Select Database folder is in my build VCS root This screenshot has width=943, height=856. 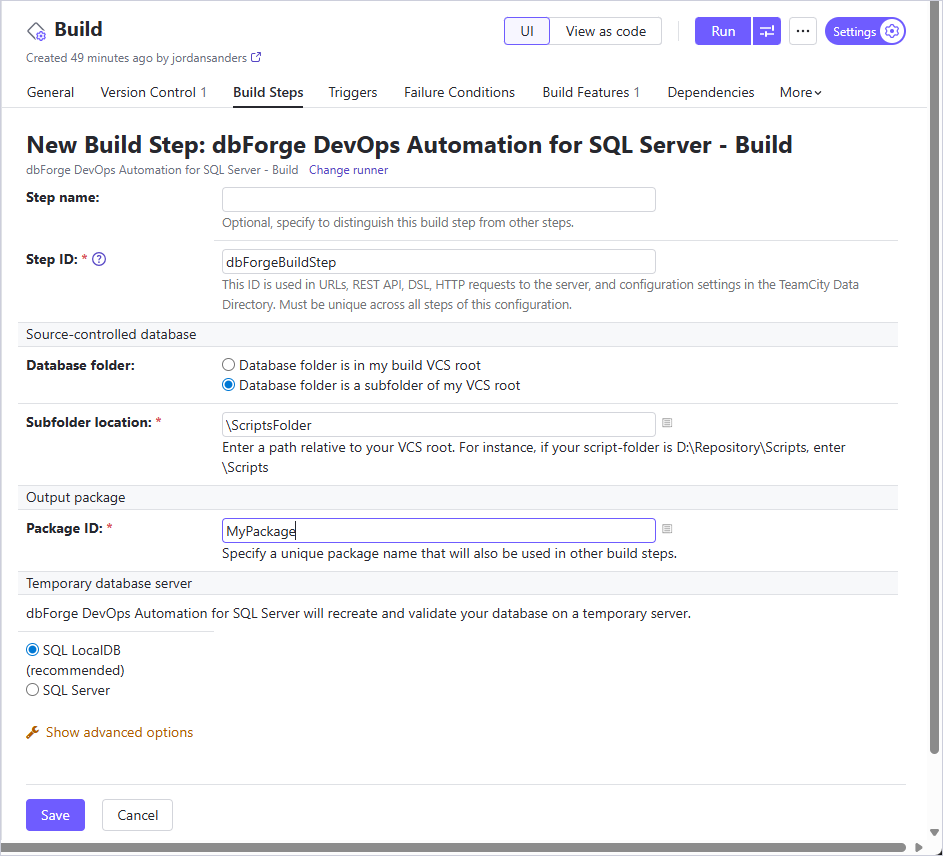point(229,365)
